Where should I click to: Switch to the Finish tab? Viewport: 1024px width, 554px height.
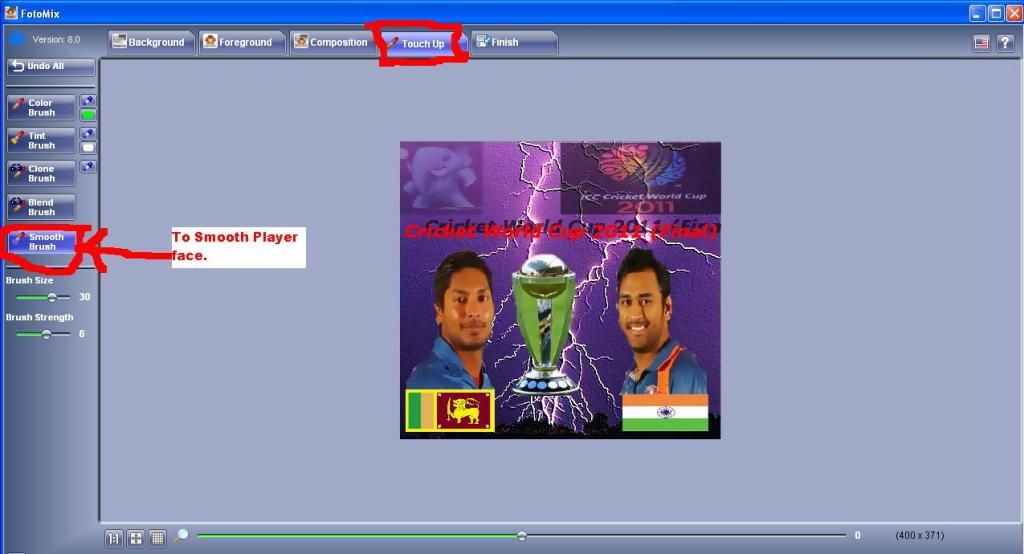[513, 42]
